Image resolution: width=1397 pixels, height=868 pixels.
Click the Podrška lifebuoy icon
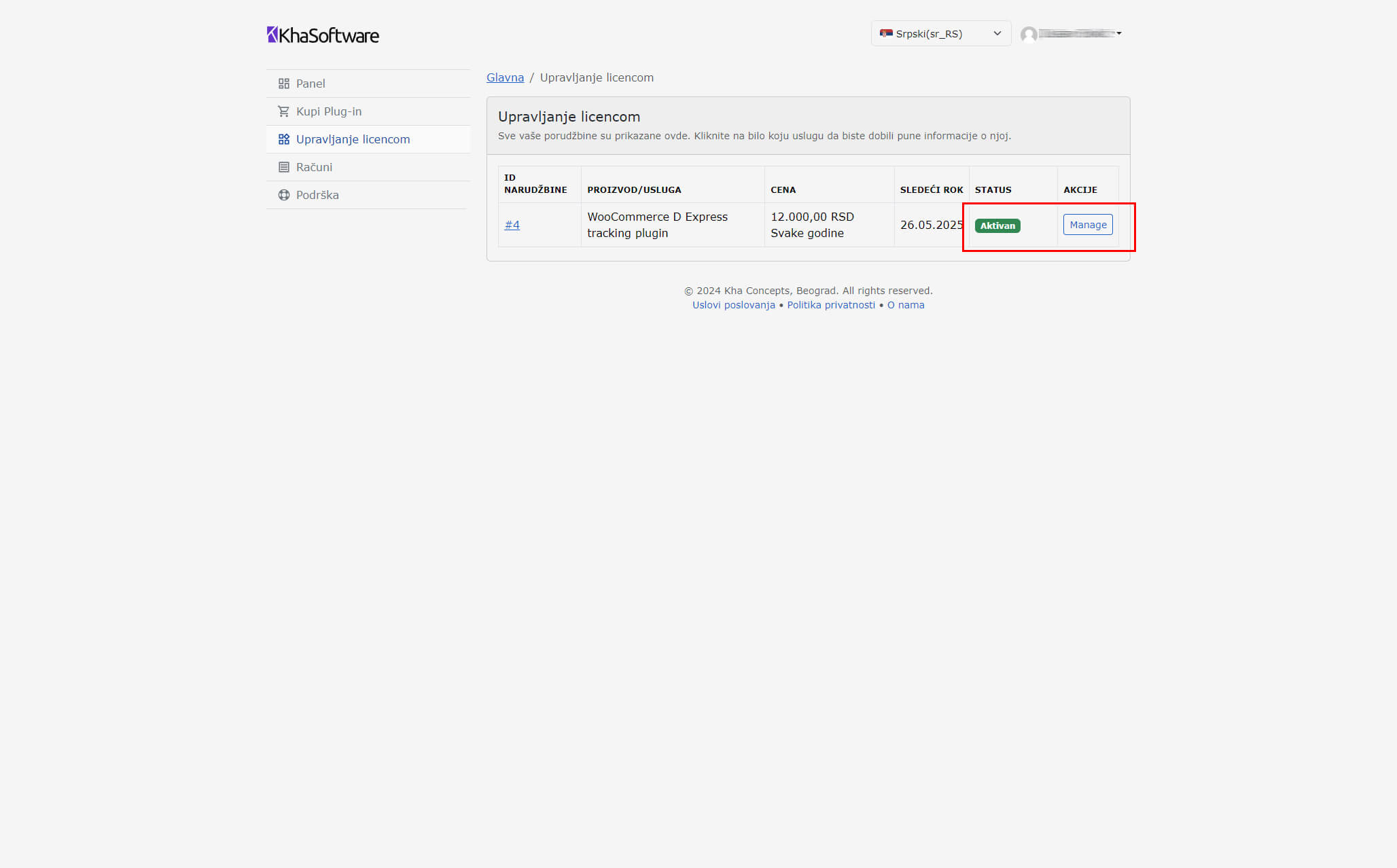tap(284, 195)
